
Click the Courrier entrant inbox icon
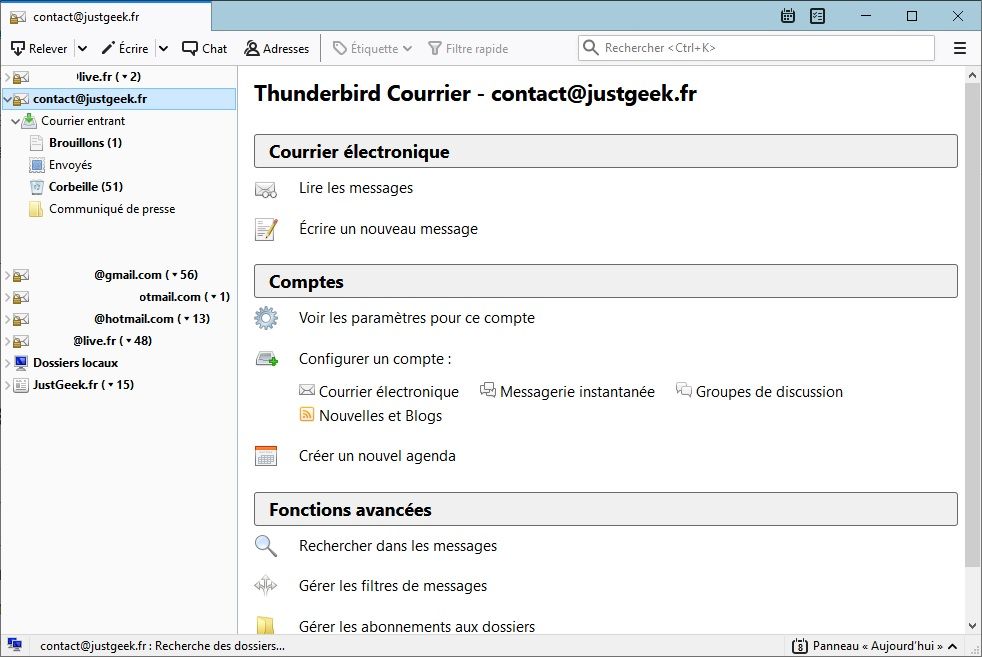(29, 121)
